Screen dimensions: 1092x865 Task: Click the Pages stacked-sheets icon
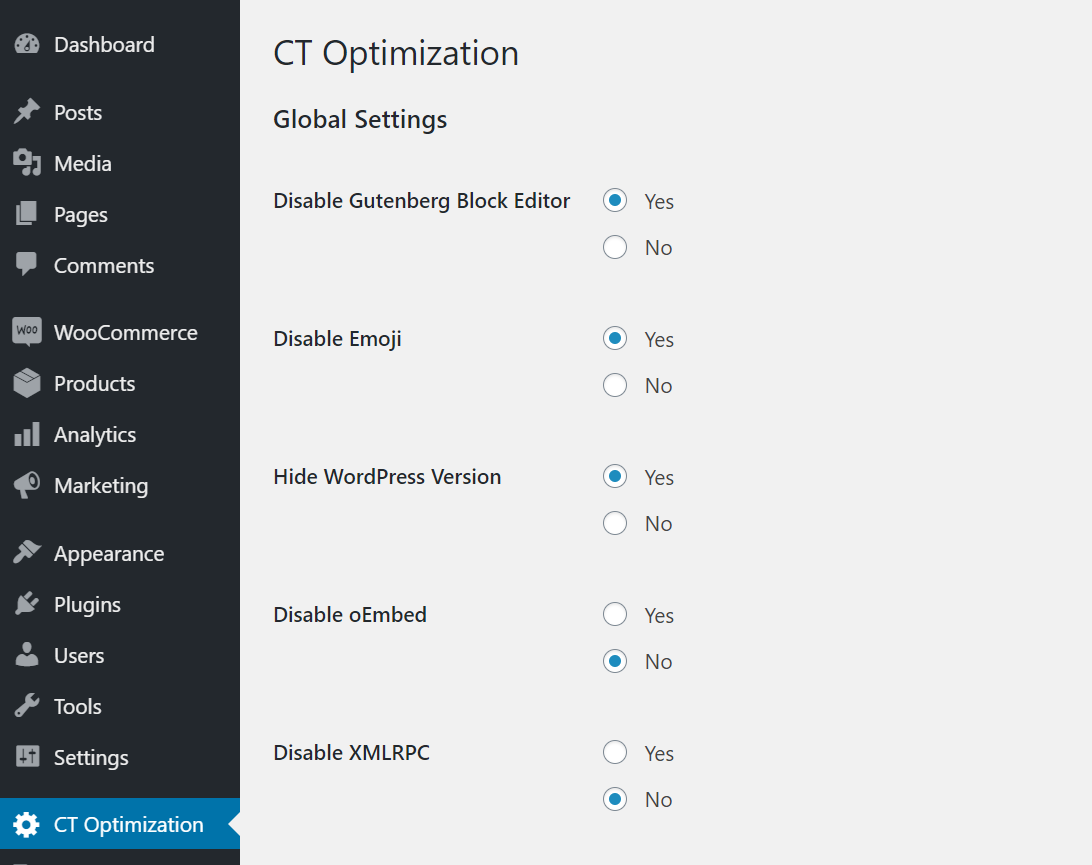pyautogui.click(x=27, y=214)
